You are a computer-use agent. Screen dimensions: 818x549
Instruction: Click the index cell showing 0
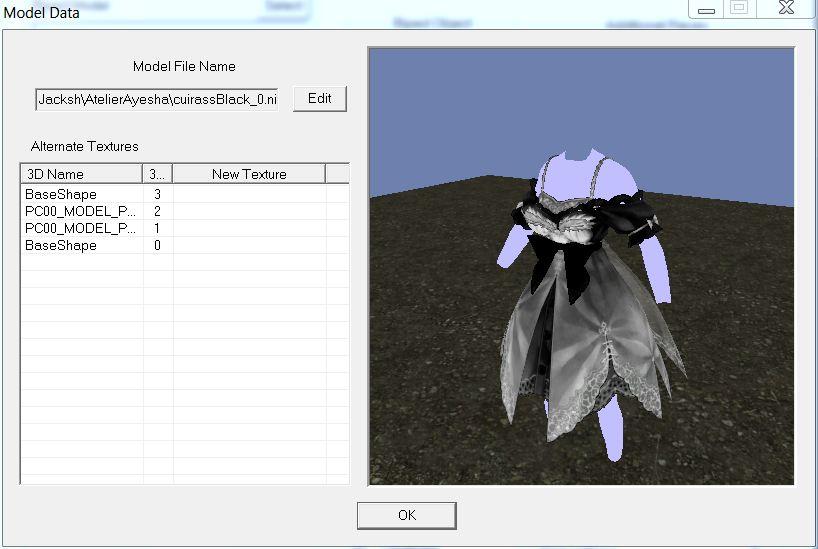pyautogui.click(x=158, y=245)
